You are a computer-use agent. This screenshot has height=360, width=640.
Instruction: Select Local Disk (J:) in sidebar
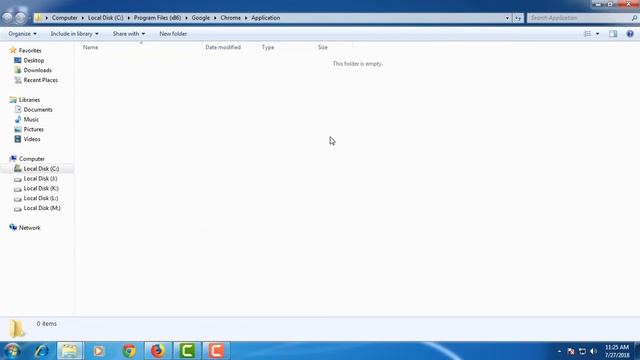click(x=40, y=178)
